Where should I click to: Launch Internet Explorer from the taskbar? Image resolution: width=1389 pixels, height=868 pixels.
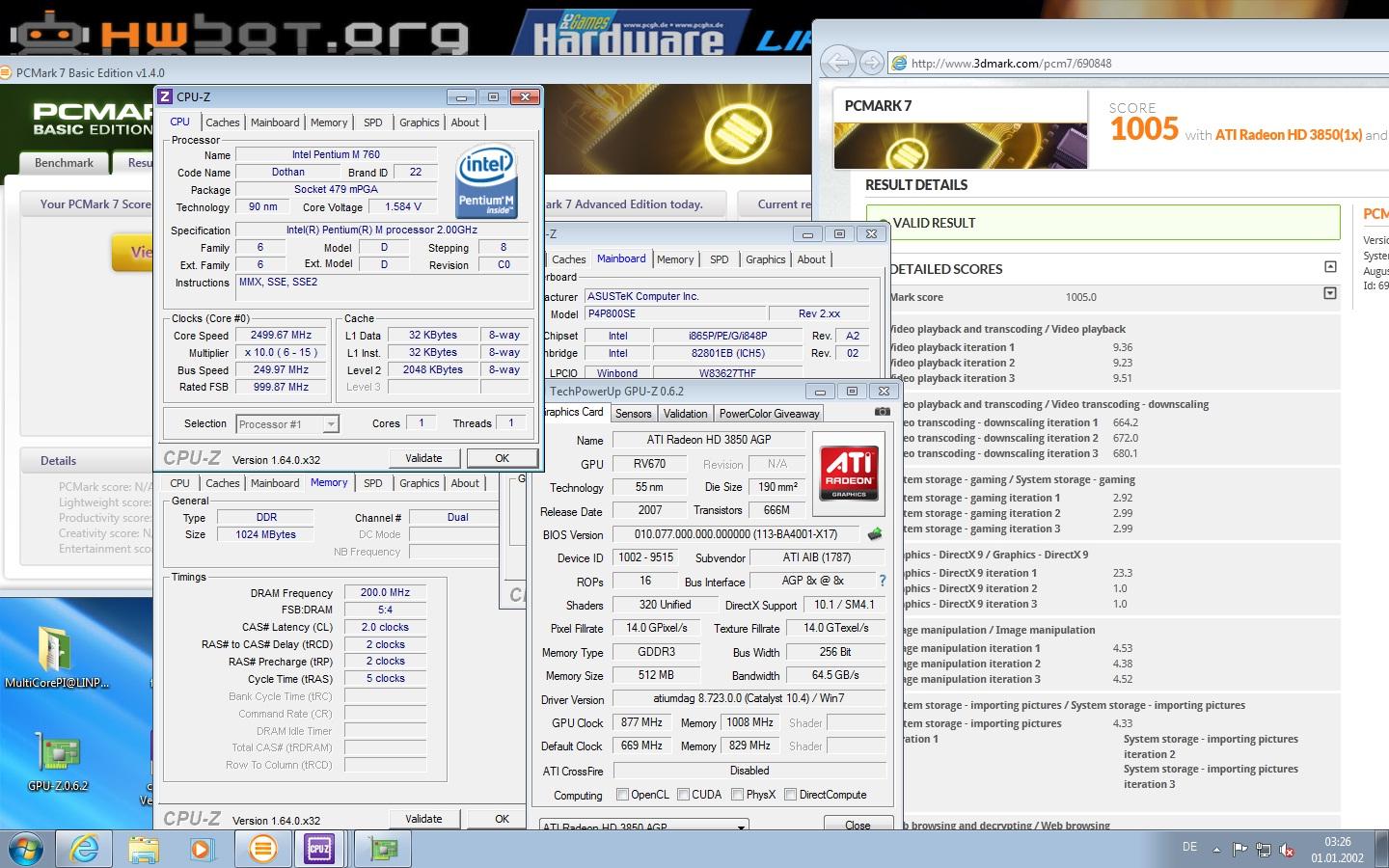85,849
